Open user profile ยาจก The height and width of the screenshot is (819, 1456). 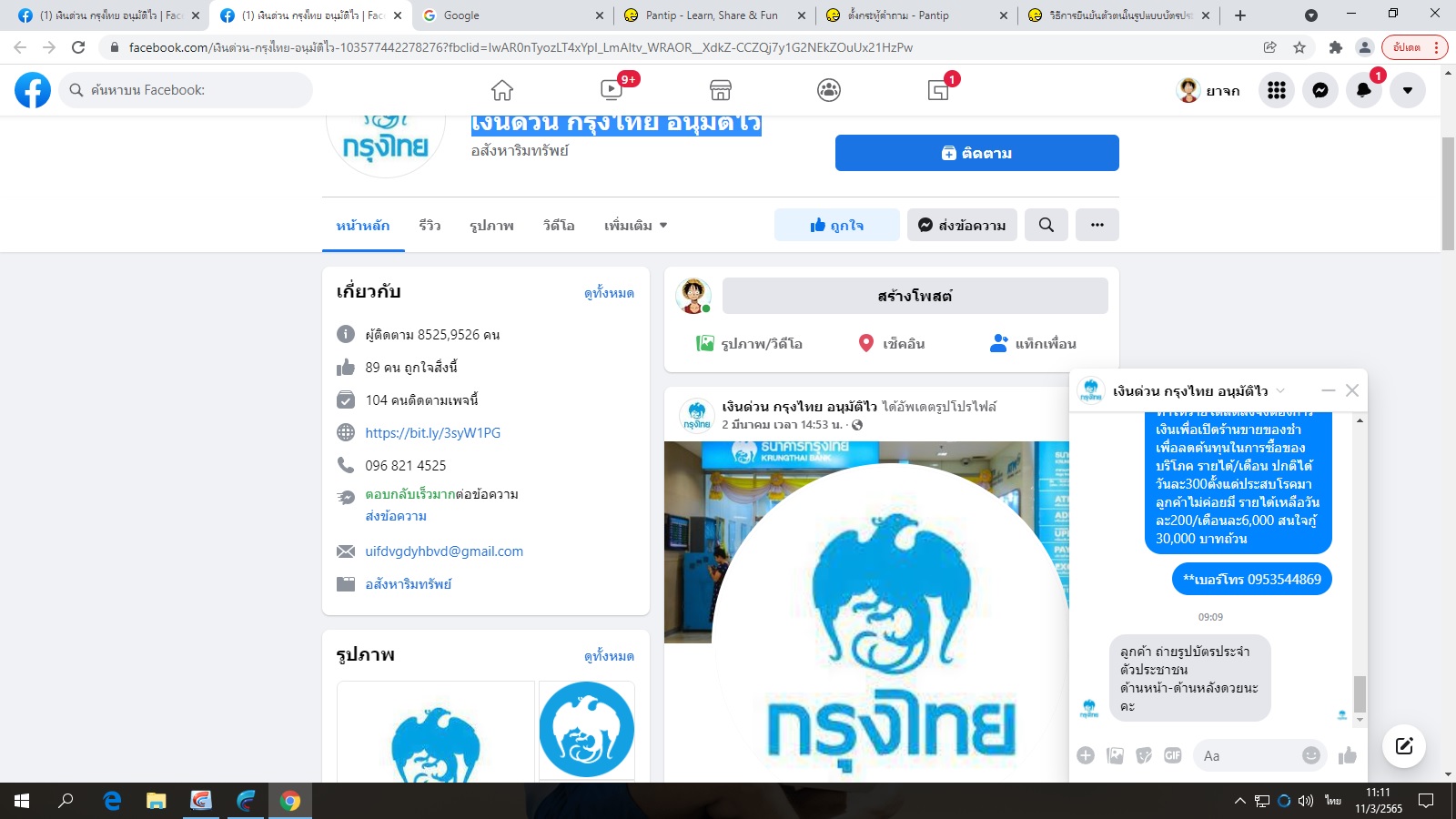1208,90
